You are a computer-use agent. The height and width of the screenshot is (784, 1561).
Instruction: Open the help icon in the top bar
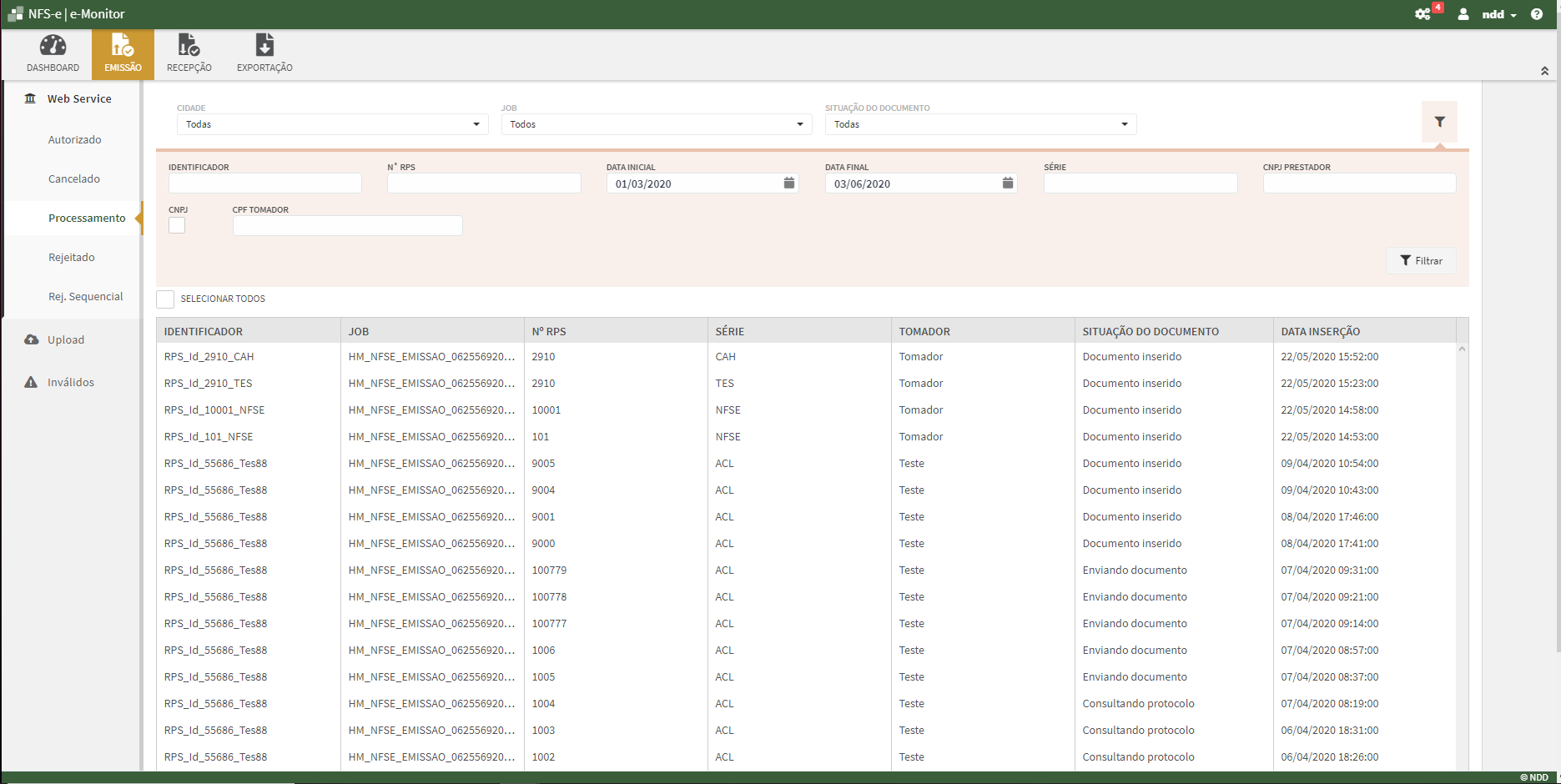tap(1538, 13)
